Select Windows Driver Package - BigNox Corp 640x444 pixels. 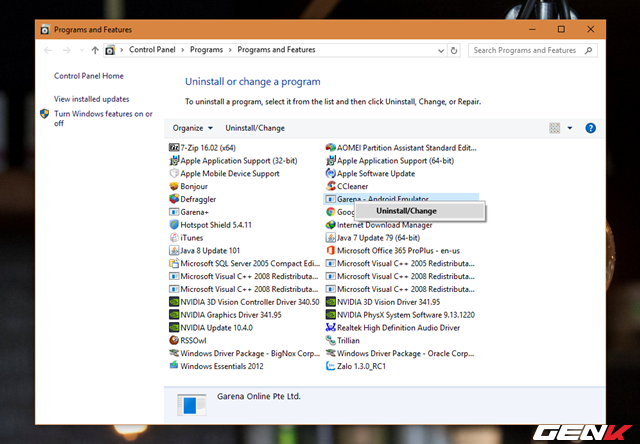pos(244,353)
